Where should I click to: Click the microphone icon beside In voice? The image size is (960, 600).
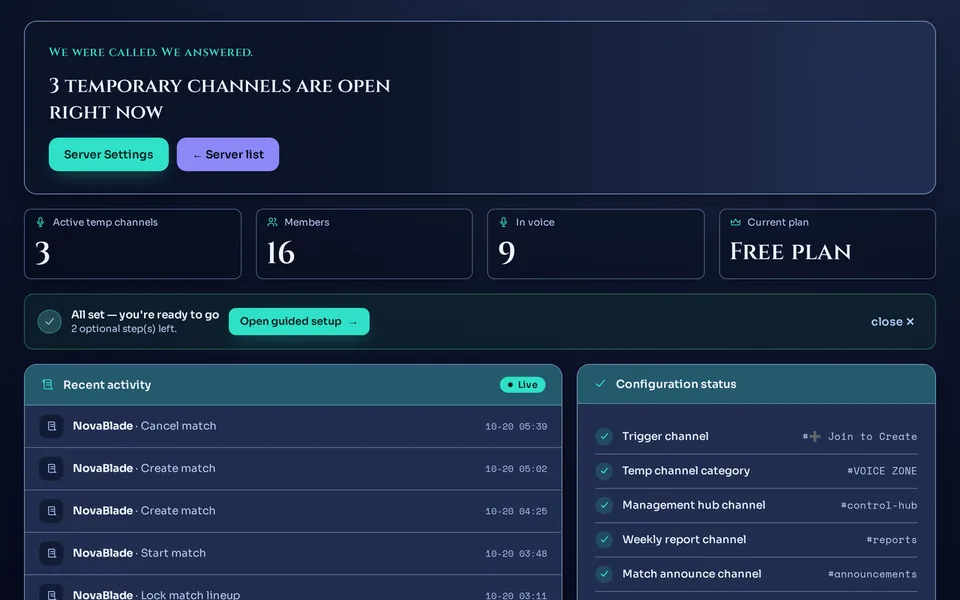click(x=504, y=222)
